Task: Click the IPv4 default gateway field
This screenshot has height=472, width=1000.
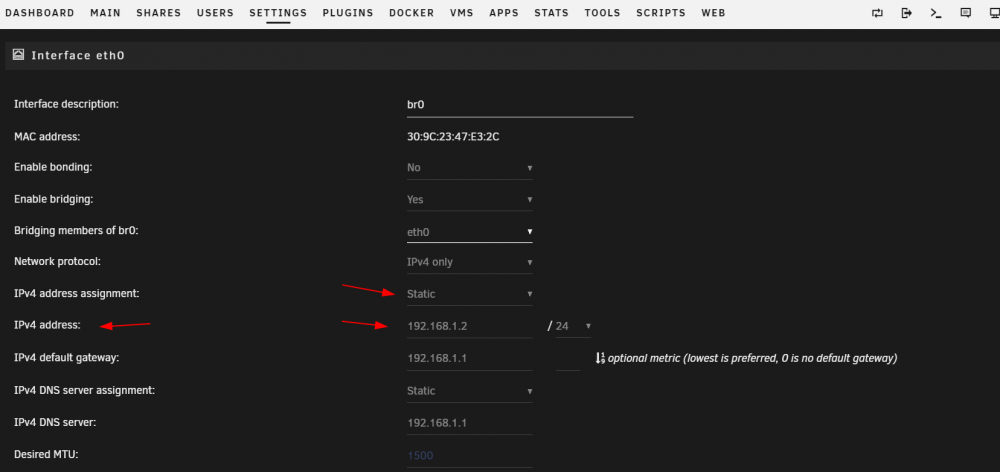Action: [x=469, y=358]
